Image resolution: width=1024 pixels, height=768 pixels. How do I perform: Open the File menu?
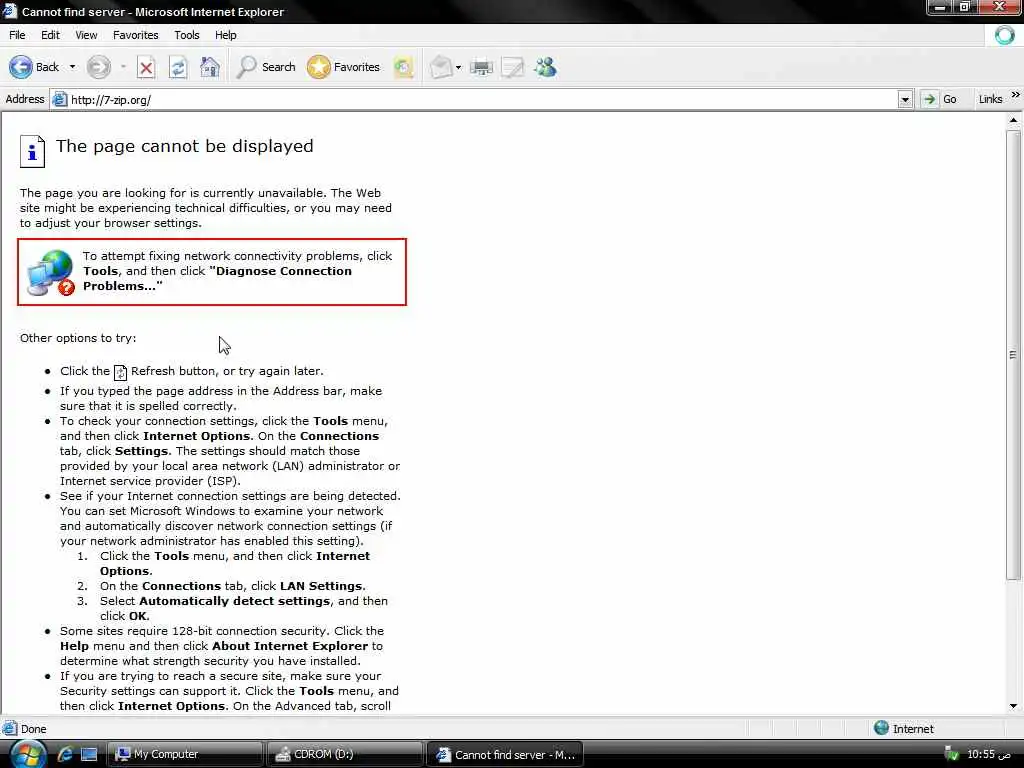point(17,35)
